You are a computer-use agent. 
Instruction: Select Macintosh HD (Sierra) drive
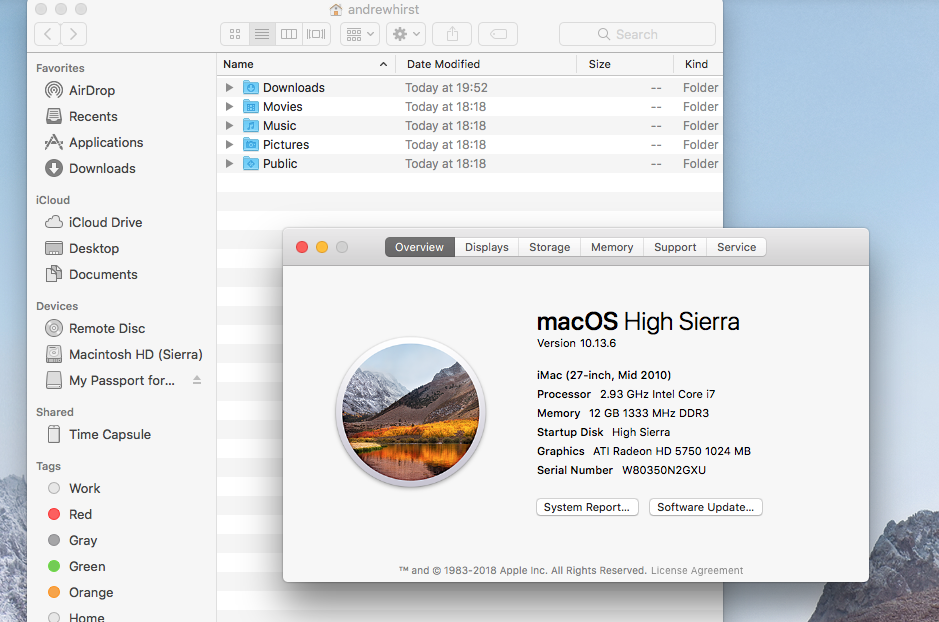pyautogui.click(x=124, y=354)
